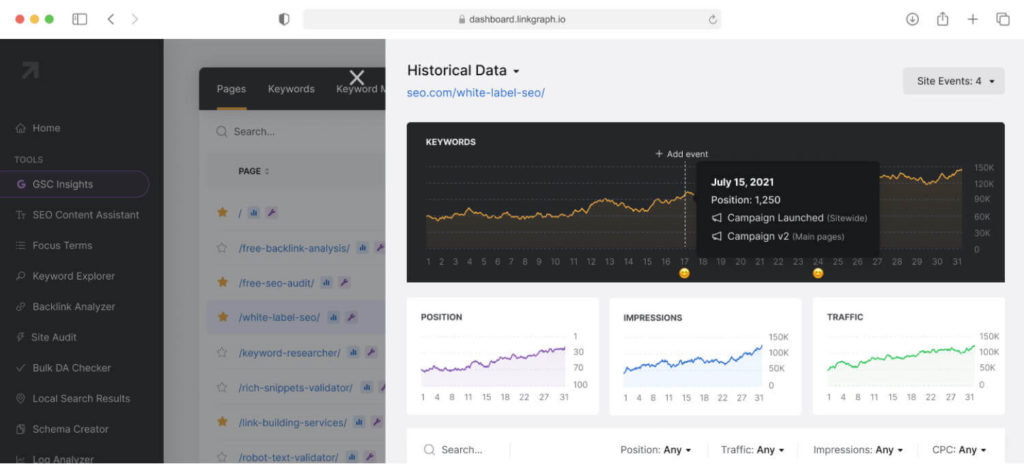Expand the Site Events: 4 dropdown

tap(953, 81)
